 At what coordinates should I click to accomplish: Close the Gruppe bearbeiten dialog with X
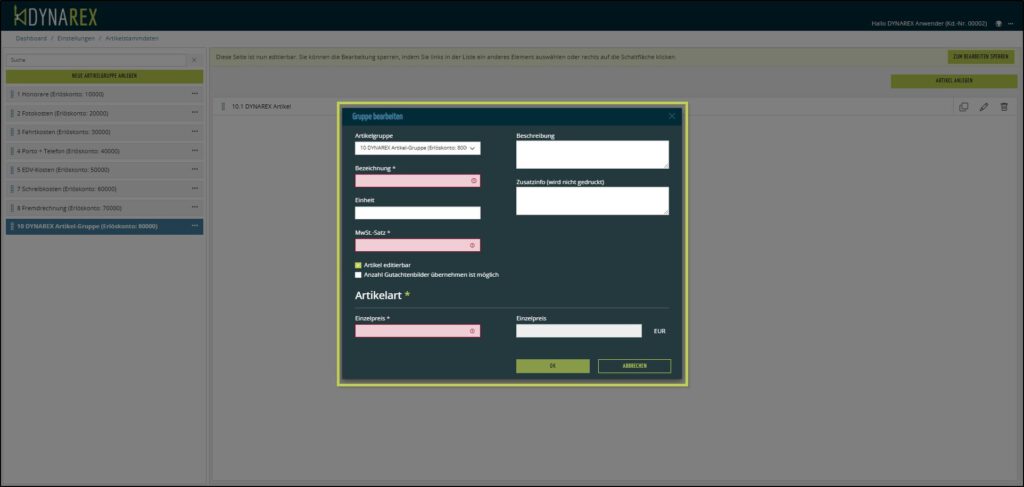click(x=672, y=116)
